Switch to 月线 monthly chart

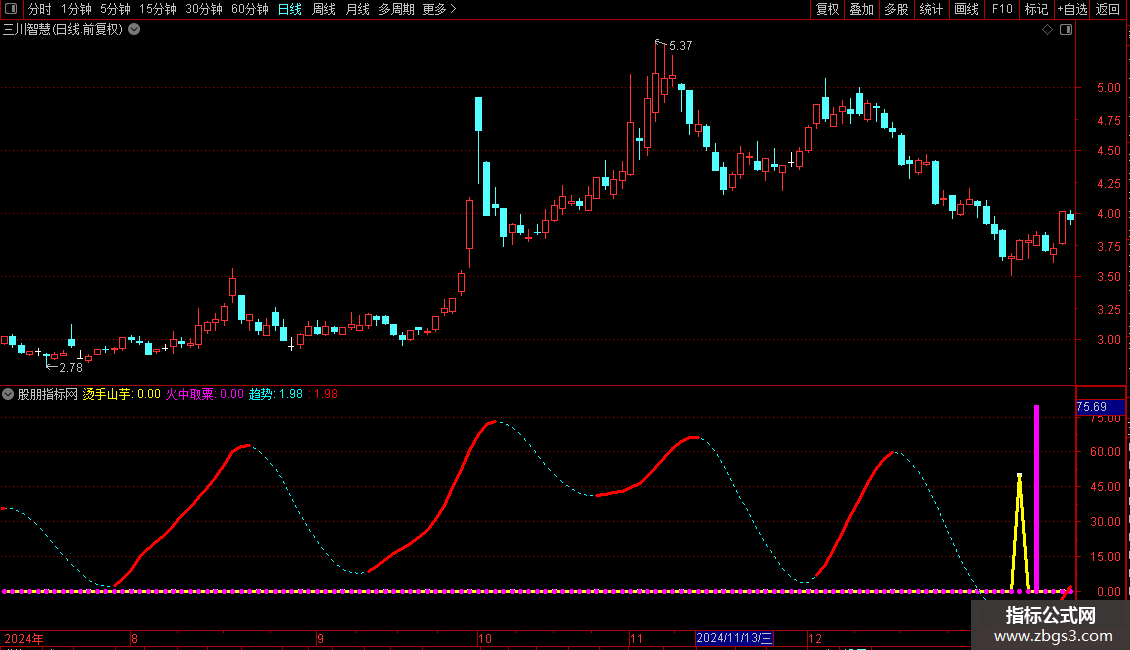tap(357, 9)
